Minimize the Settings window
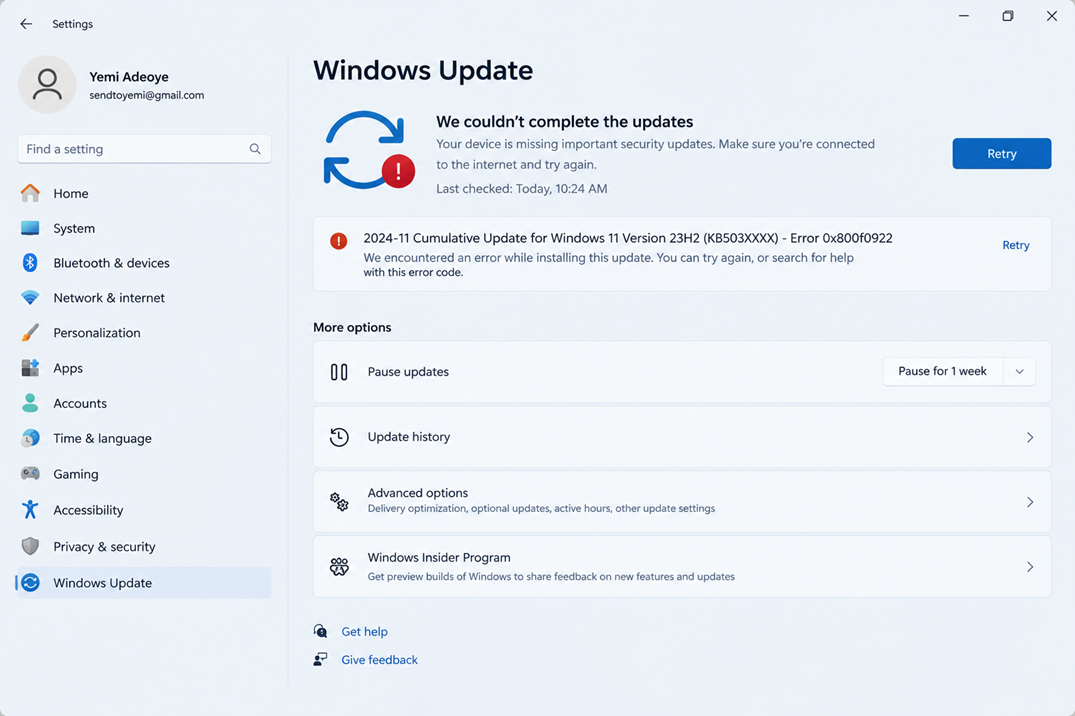The image size is (1075, 716). (x=964, y=16)
